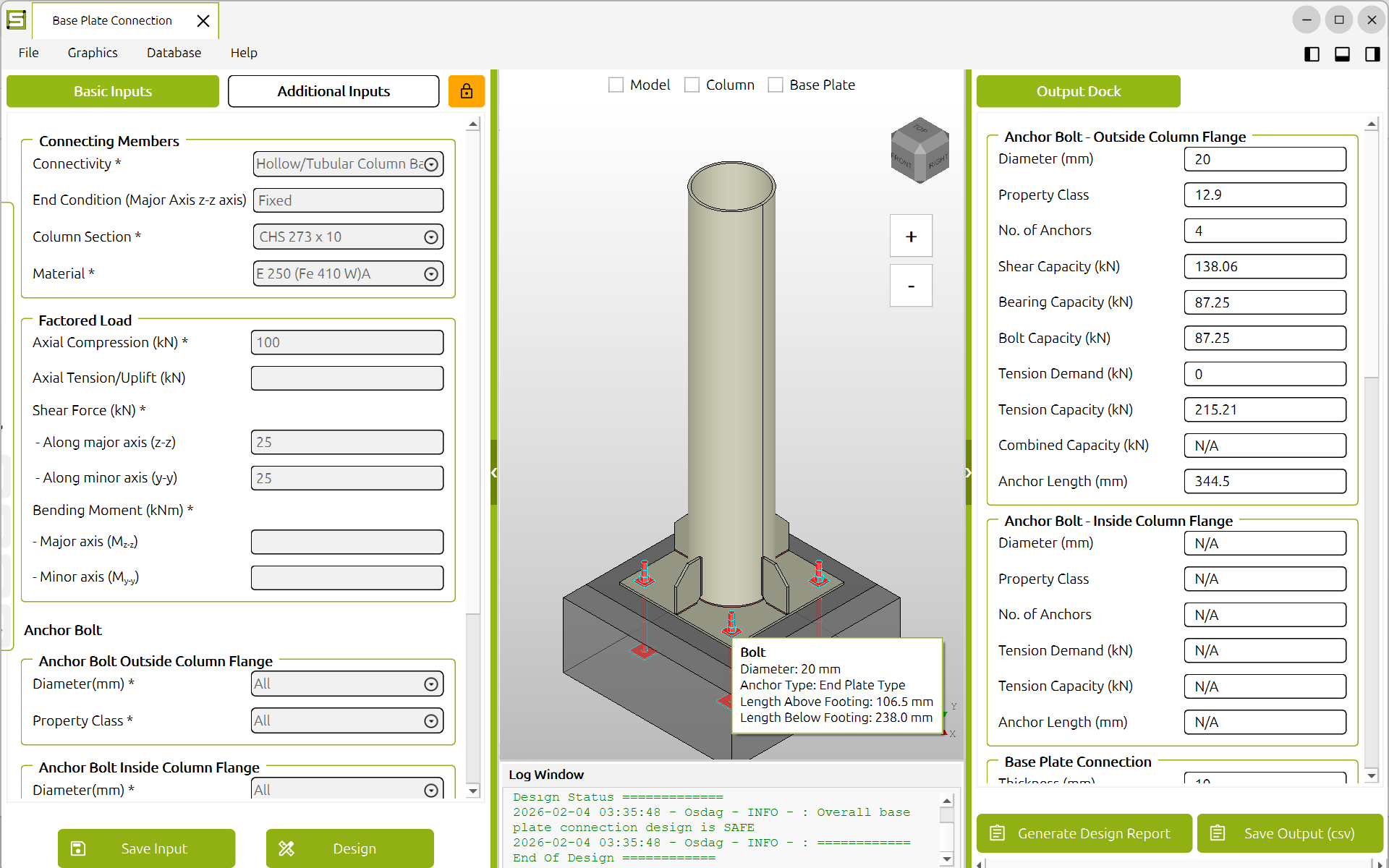Enable the Base Plate view checkbox
Screen dimensions: 1389x868
click(776, 85)
